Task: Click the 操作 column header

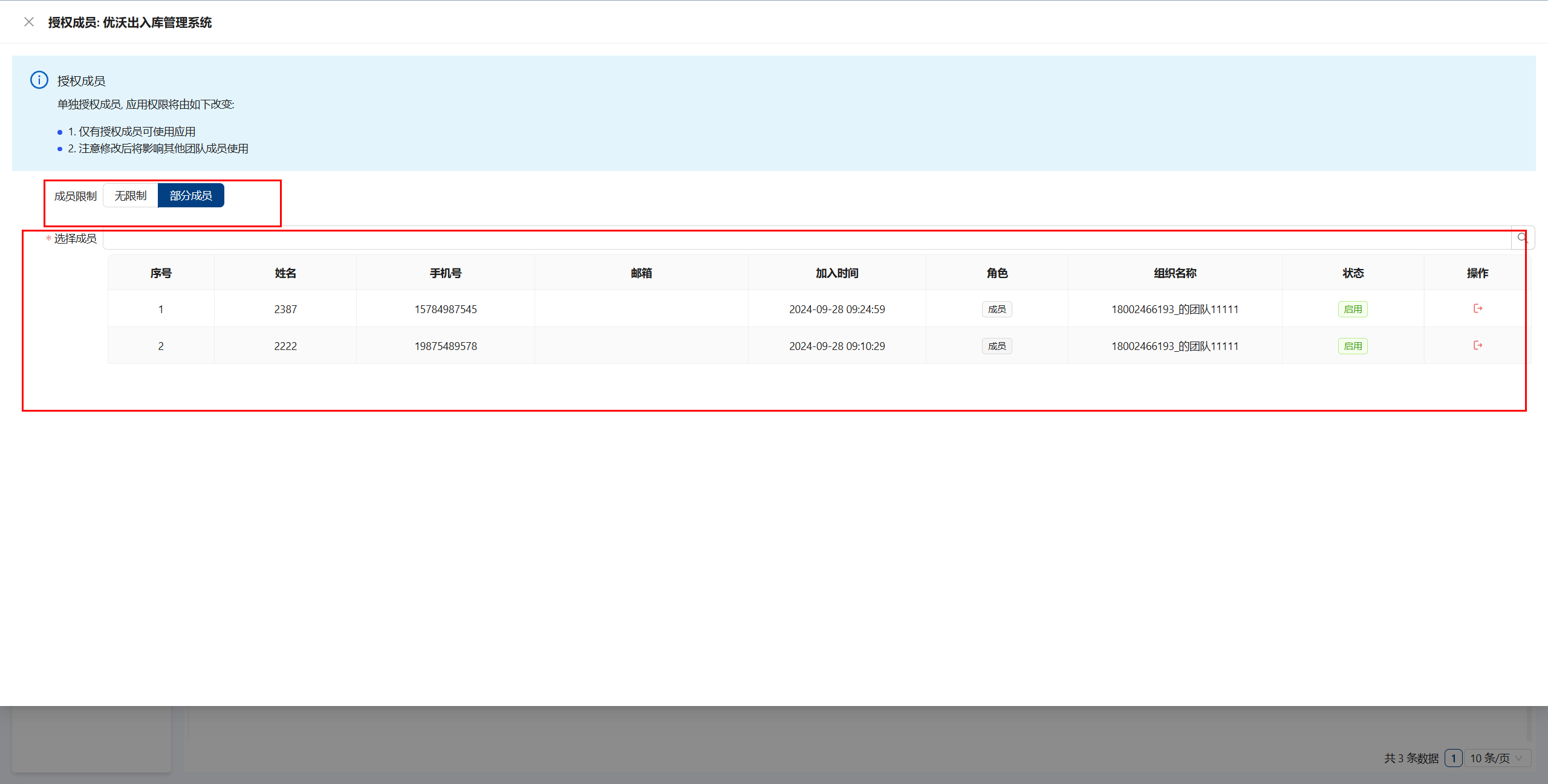Action: [1477, 273]
